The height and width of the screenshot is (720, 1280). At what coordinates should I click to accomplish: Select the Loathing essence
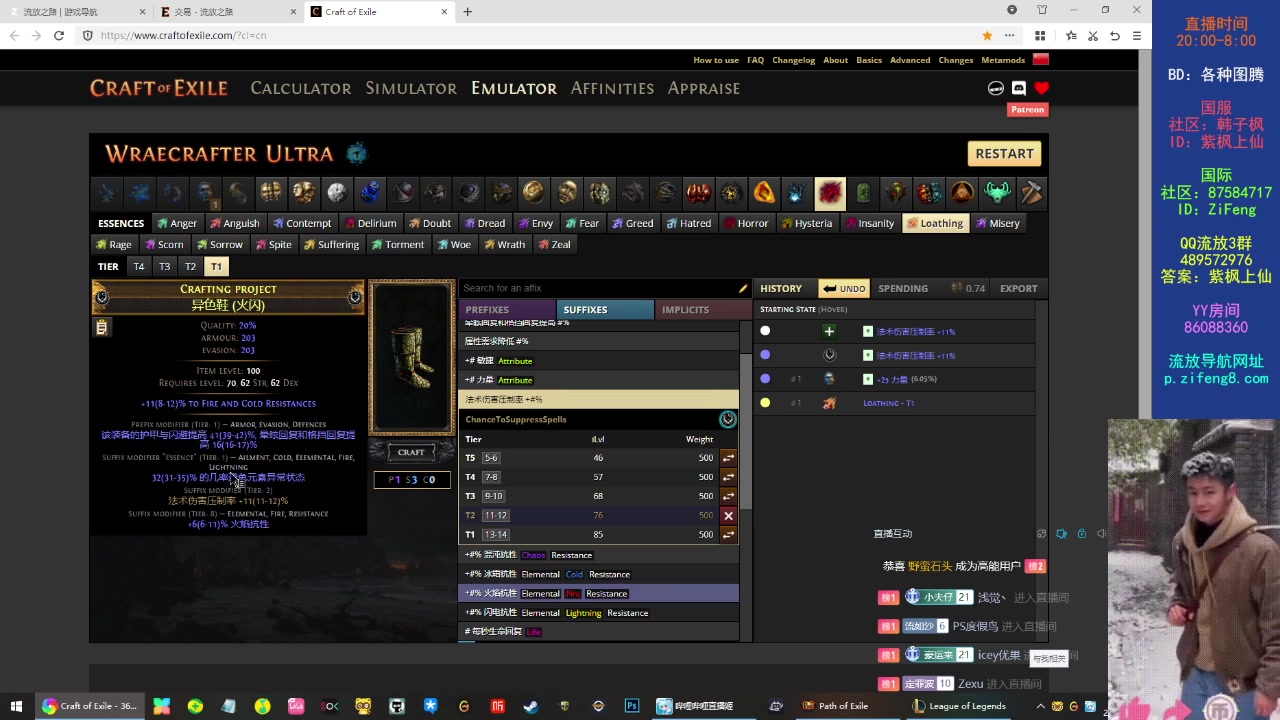[935, 223]
